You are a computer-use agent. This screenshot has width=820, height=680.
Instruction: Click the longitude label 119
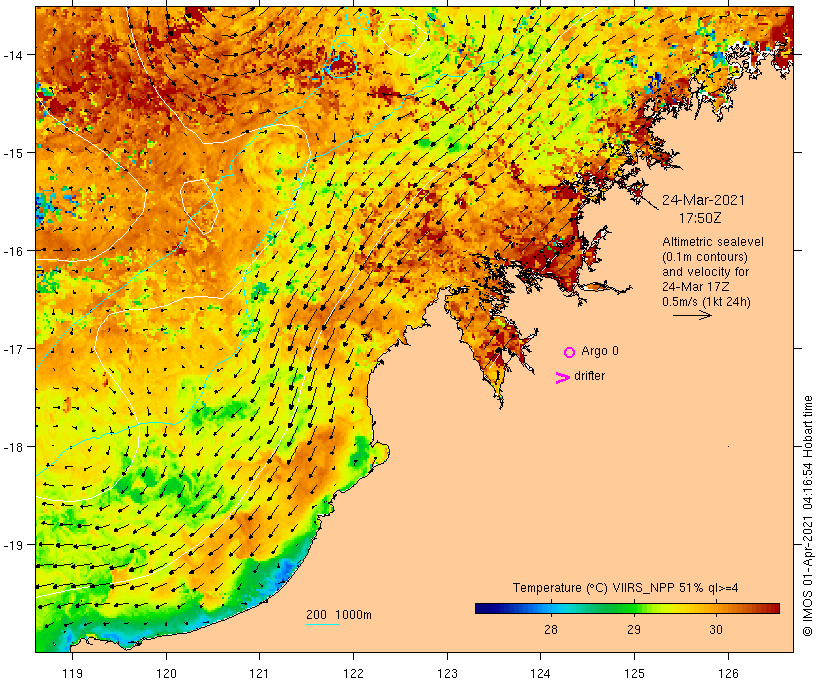tap(72, 673)
